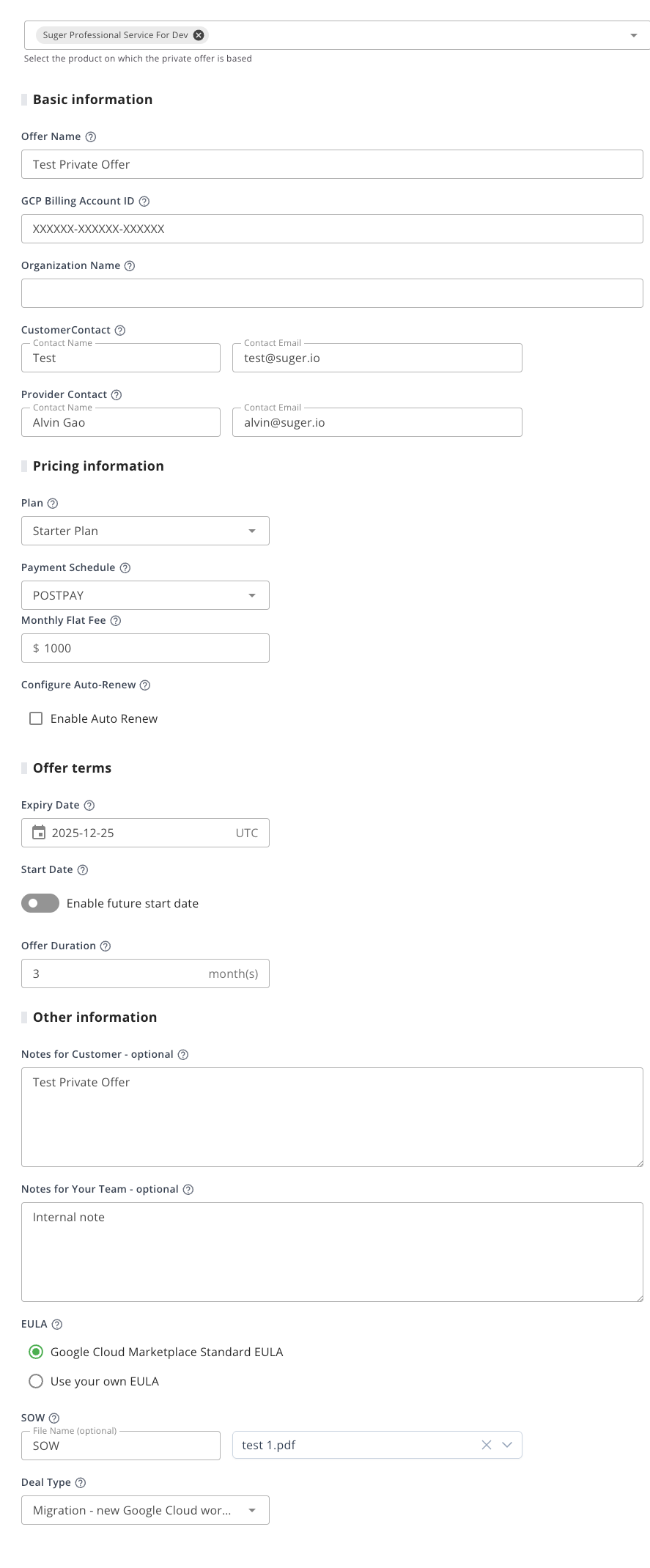This screenshot has height=1568, width=650.
Task: Check the Enable Auto Renew checkbox
Action: (36, 718)
